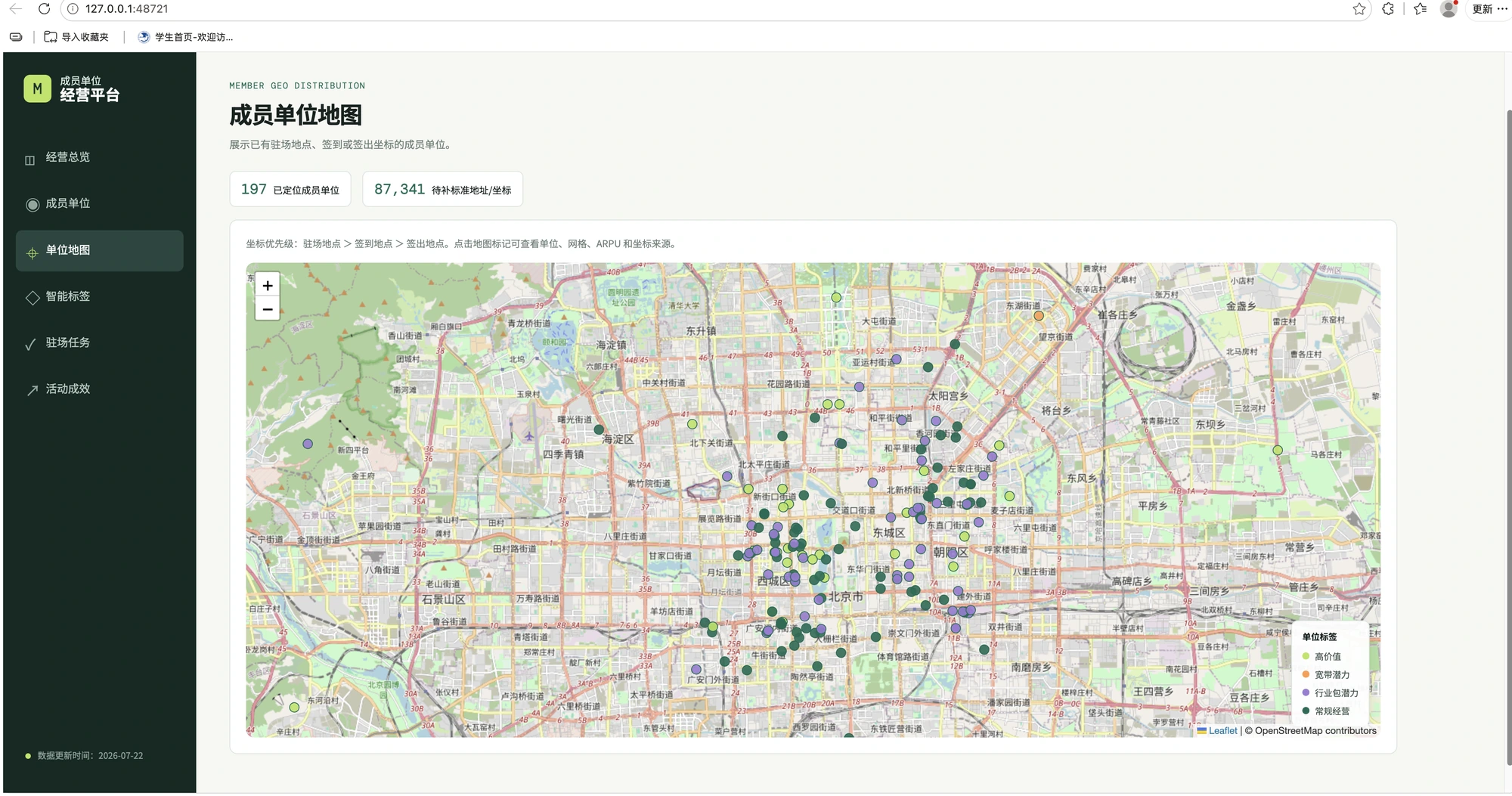Open the favorites list icon
Image resolution: width=1512 pixels, height=796 pixels.
pyautogui.click(x=1421, y=9)
